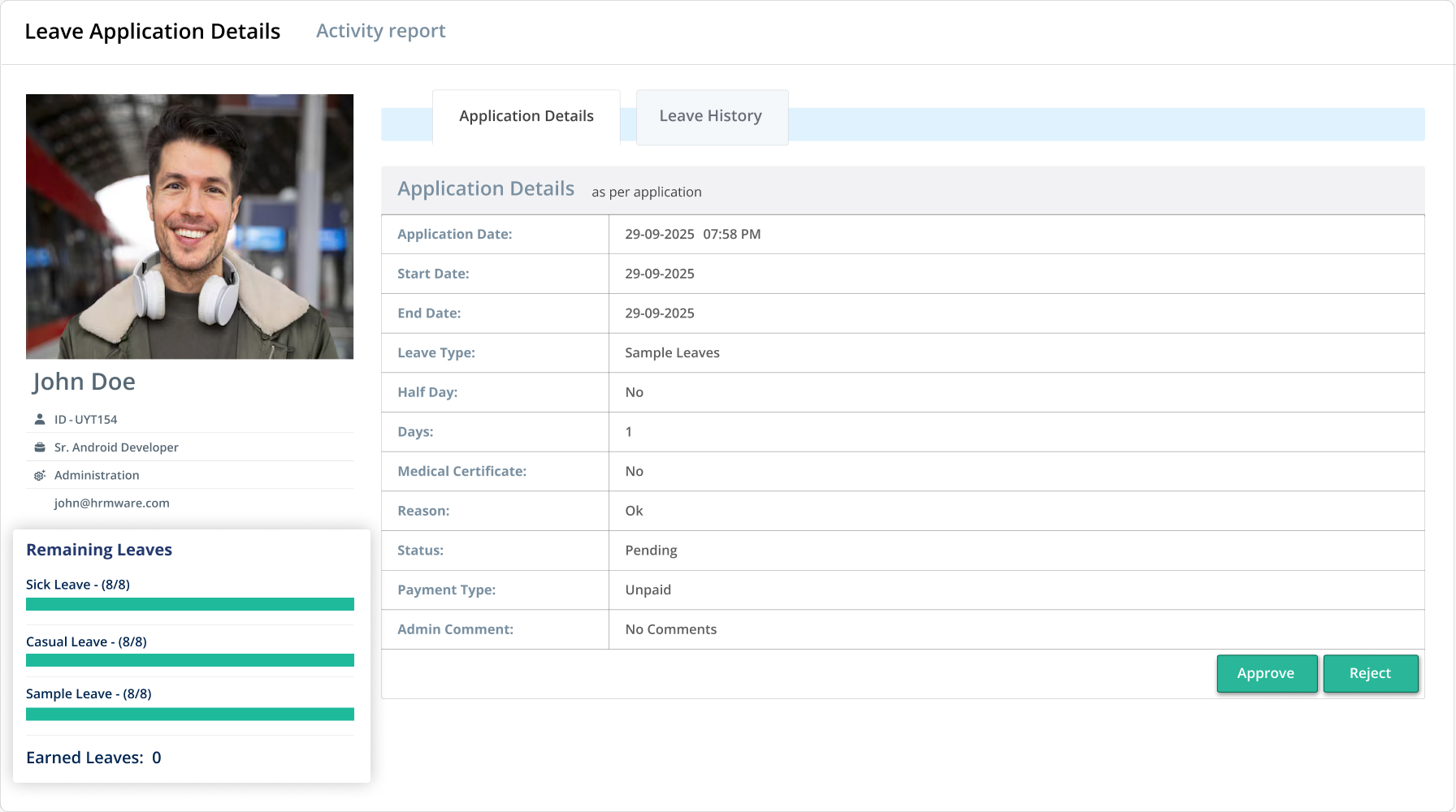
Task: Click the briefcase icon next to Sr. Android Developer
Action: (x=39, y=447)
